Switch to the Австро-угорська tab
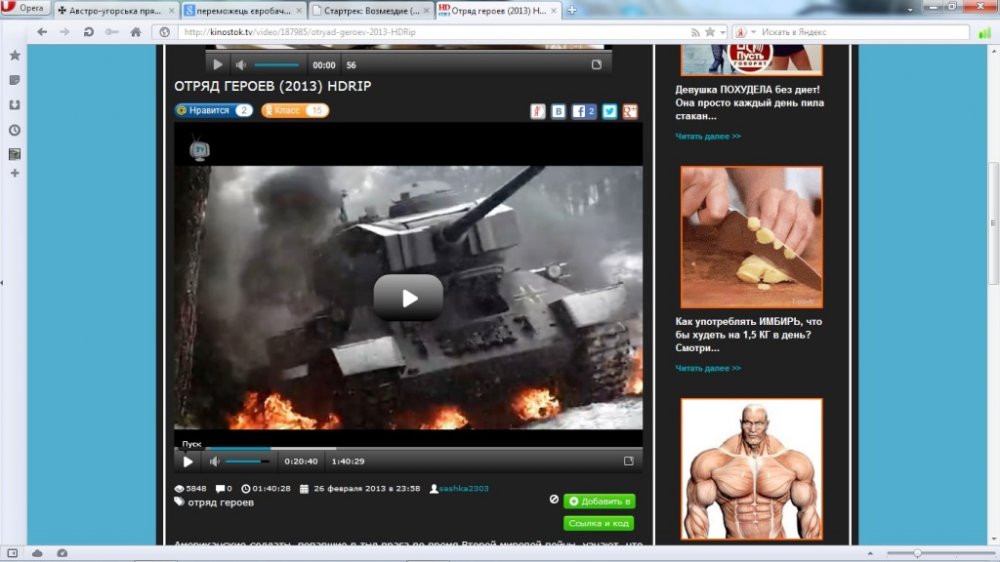The image size is (1000, 562). [x=116, y=10]
